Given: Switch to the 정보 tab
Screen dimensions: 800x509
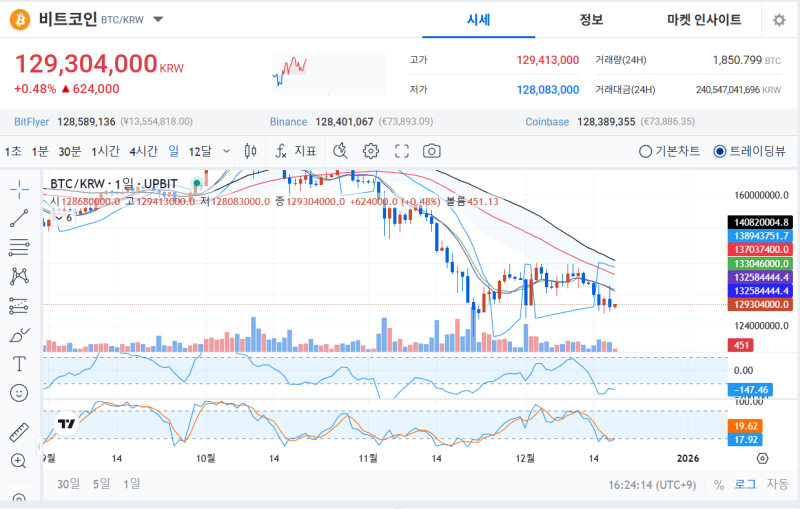Looking at the screenshot, I should 591,20.
